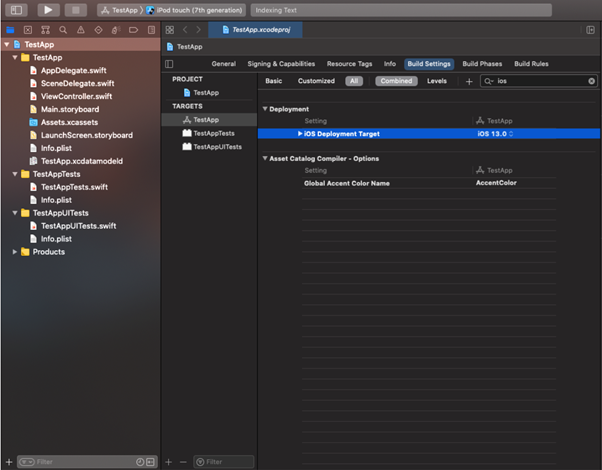Viewport: 602px width, 470px height.
Task: Add an editor on the right
Action: [590, 30]
